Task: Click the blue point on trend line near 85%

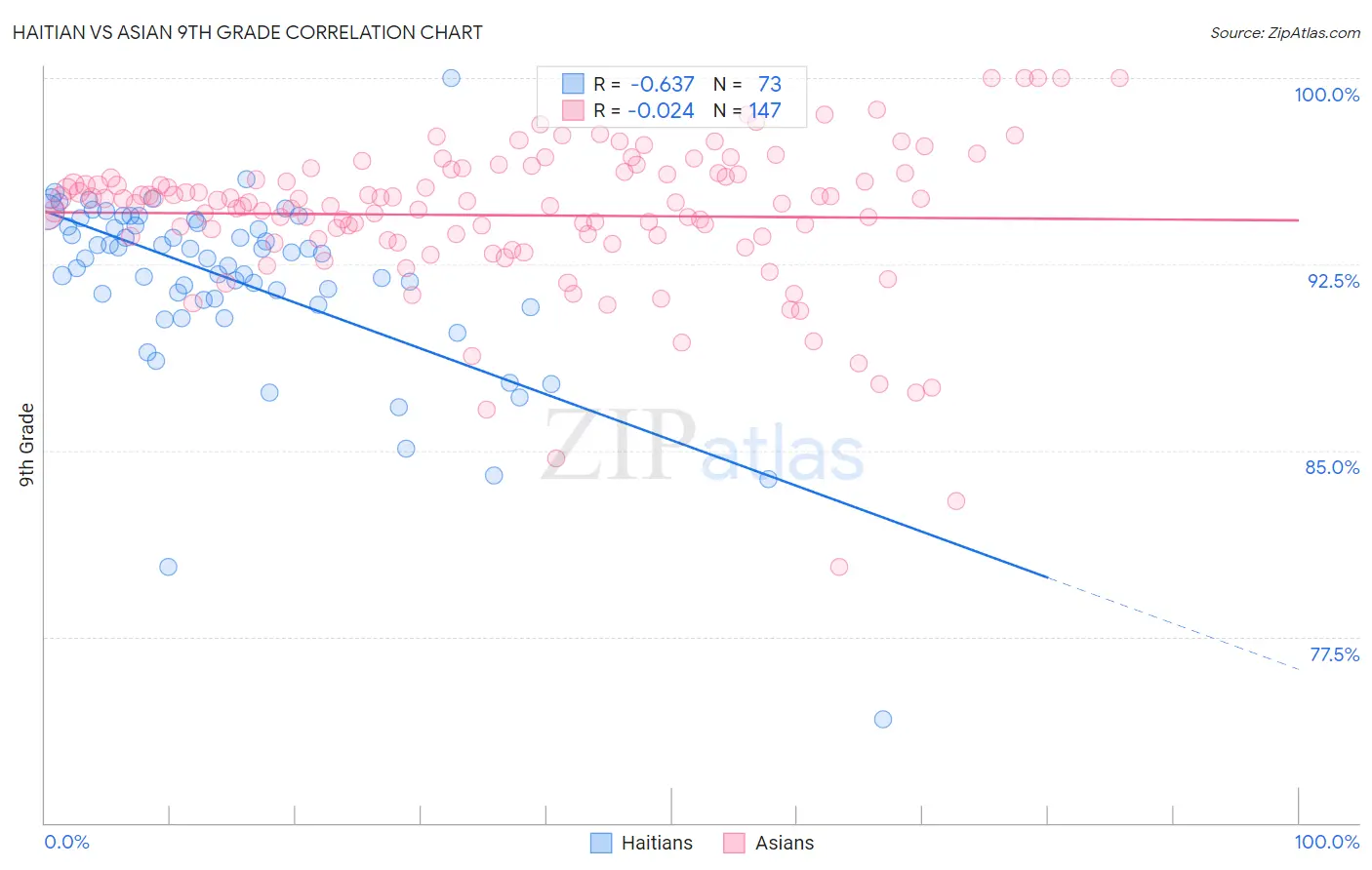Action: (769, 479)
